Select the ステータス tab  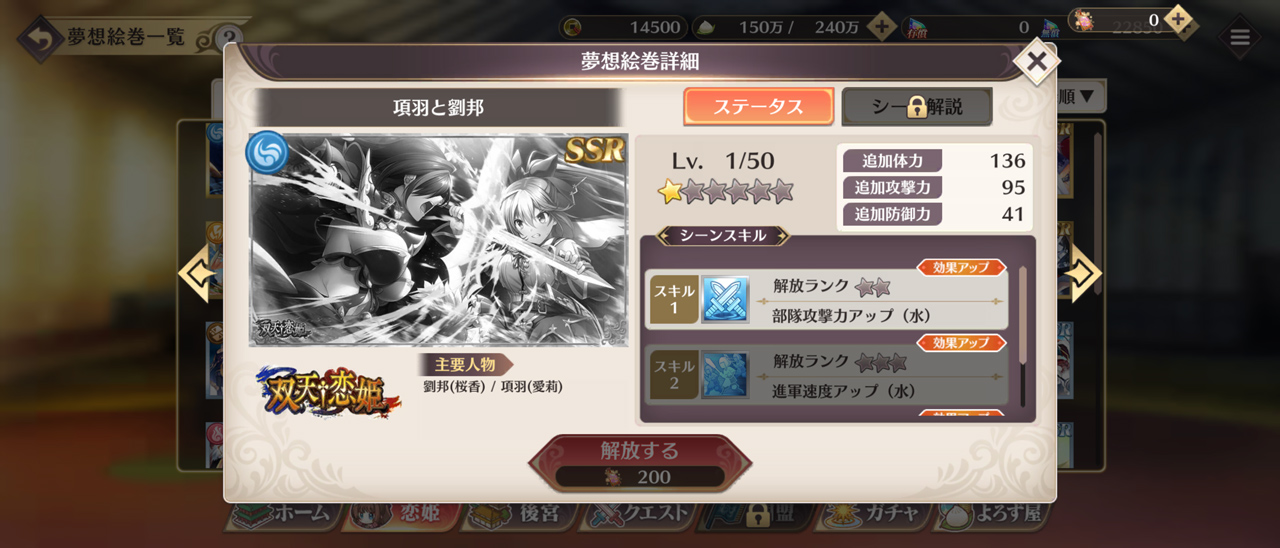[x=758, y=107]
